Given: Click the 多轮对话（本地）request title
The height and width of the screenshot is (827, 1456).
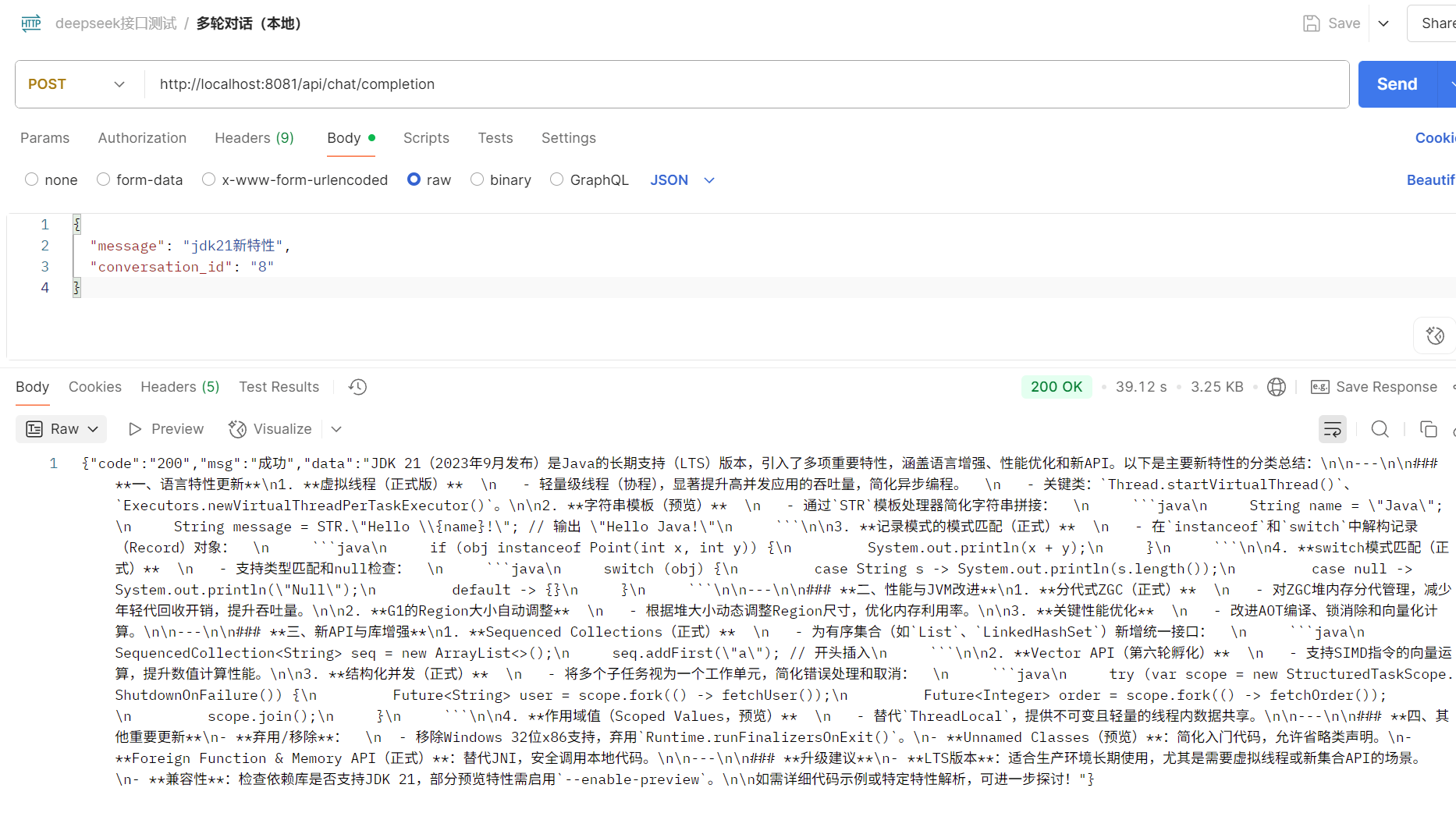Looking at the screenshot, I should pyautogui.click(x=249, y=23).
